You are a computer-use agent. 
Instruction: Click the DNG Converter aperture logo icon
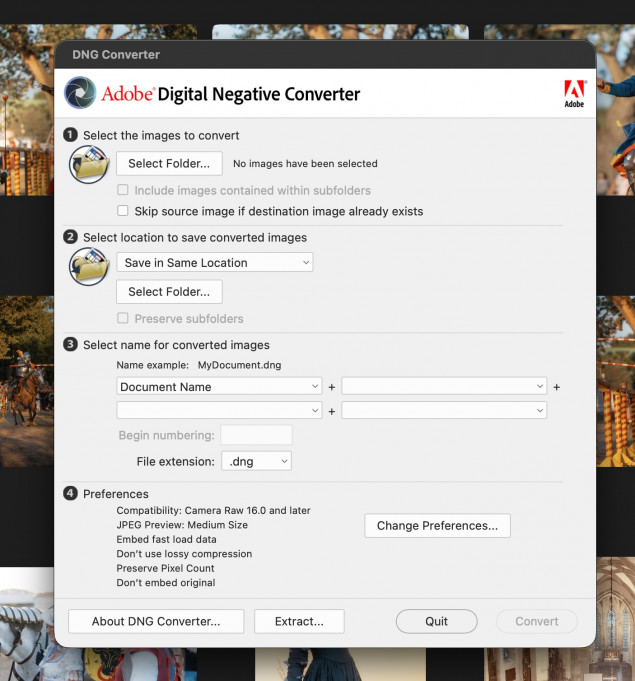[x=80, y=93]
